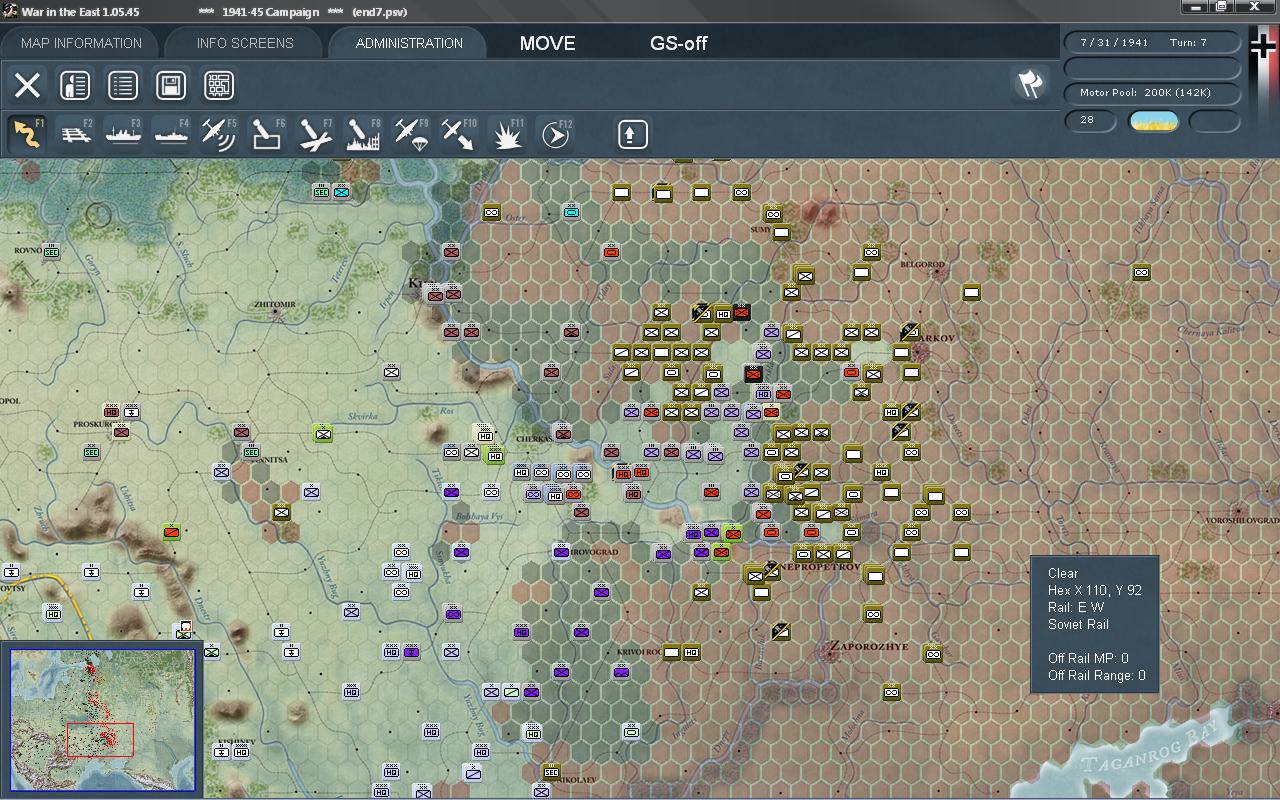Click the GS-off indicator
Viewport: 1280px width, 800px height.
[679, 43]
